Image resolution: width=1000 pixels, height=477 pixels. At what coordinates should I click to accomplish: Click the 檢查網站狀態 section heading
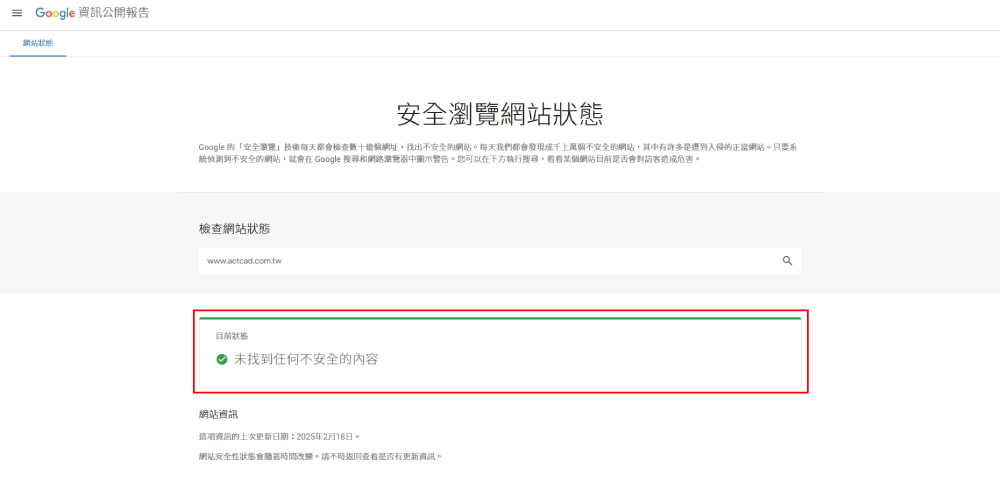[235, 229]
